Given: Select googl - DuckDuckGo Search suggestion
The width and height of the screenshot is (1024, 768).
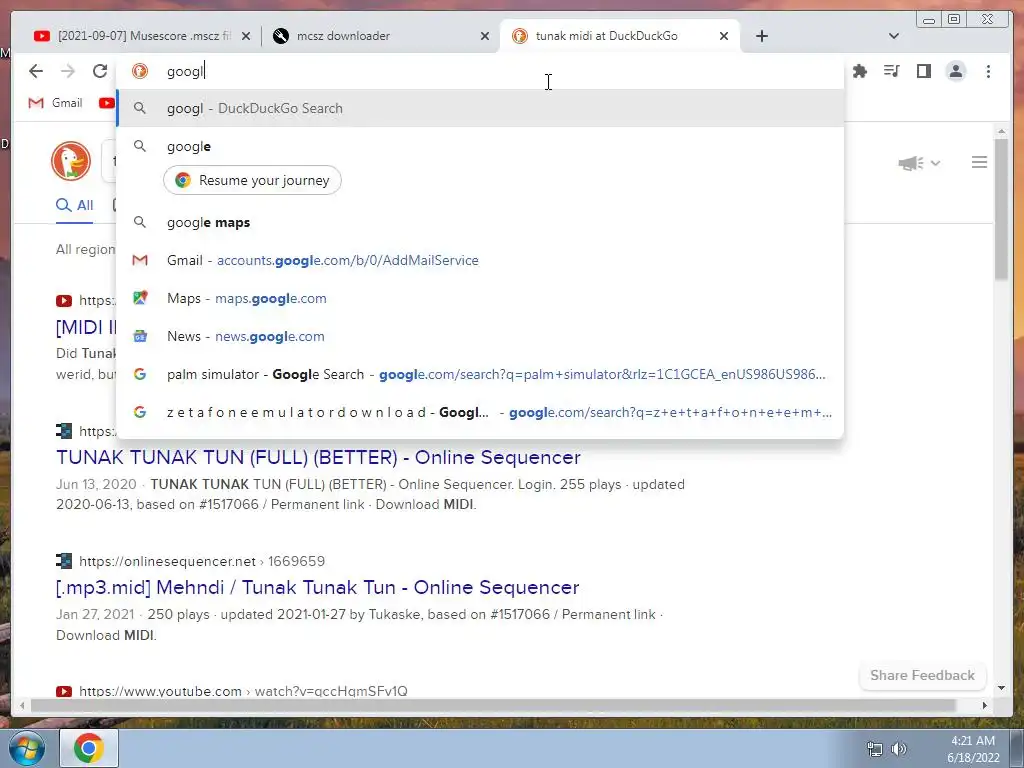Looking at the screenshot, I should click(480, 108).
